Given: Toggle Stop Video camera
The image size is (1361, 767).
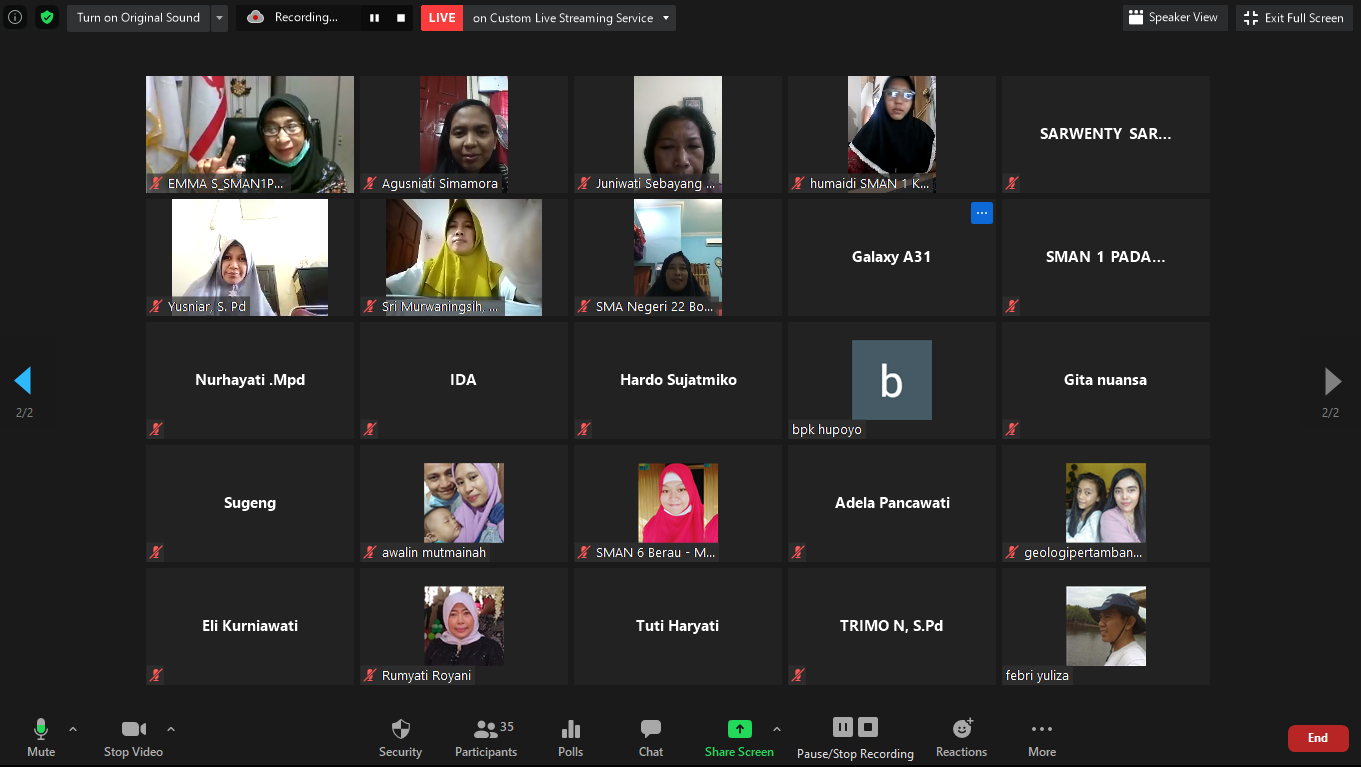Looking at the screenshot, I should [x=133, y=729].
